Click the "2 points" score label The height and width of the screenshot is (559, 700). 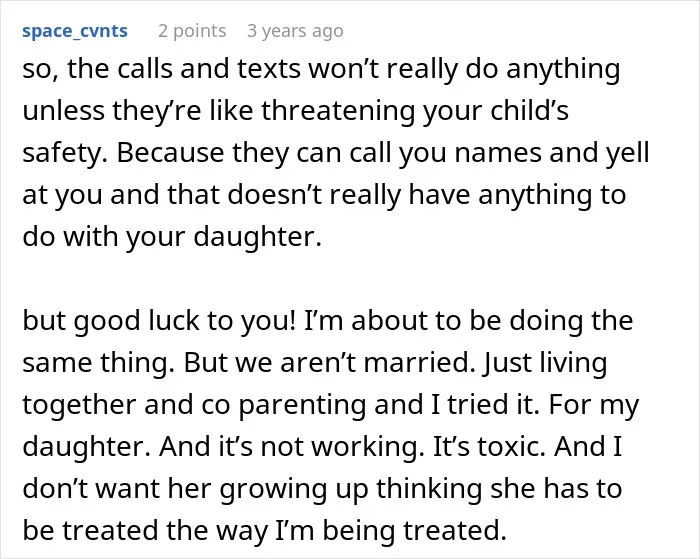[192, 31]
